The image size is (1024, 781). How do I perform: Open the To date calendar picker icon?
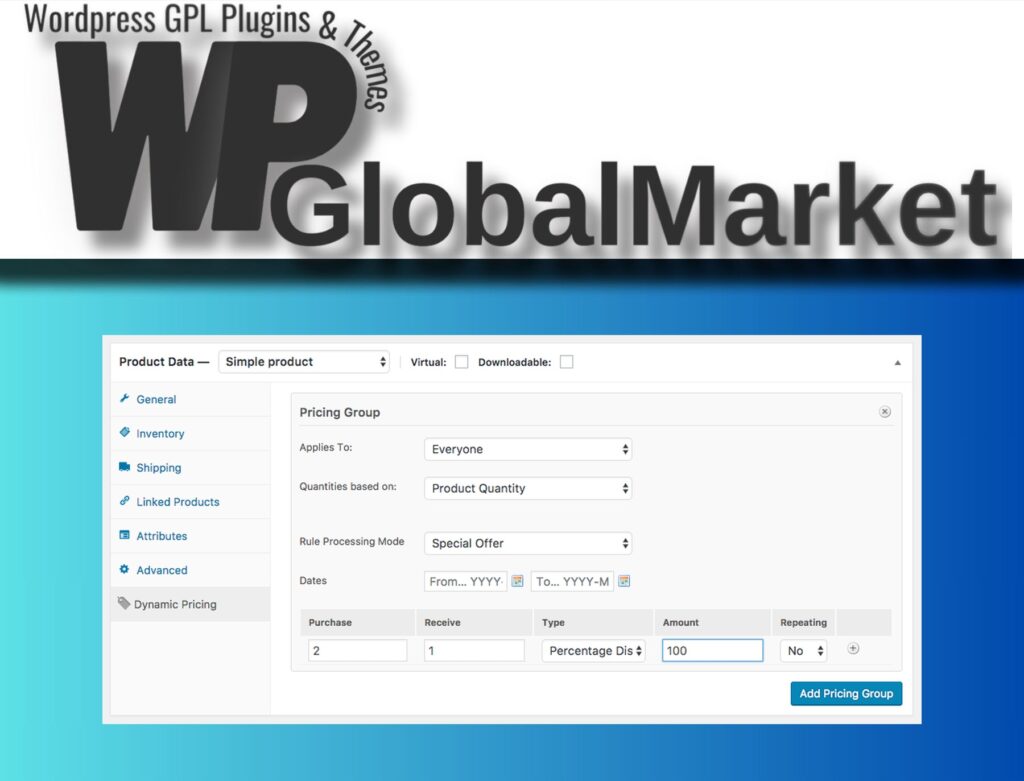tap(624, 581)
